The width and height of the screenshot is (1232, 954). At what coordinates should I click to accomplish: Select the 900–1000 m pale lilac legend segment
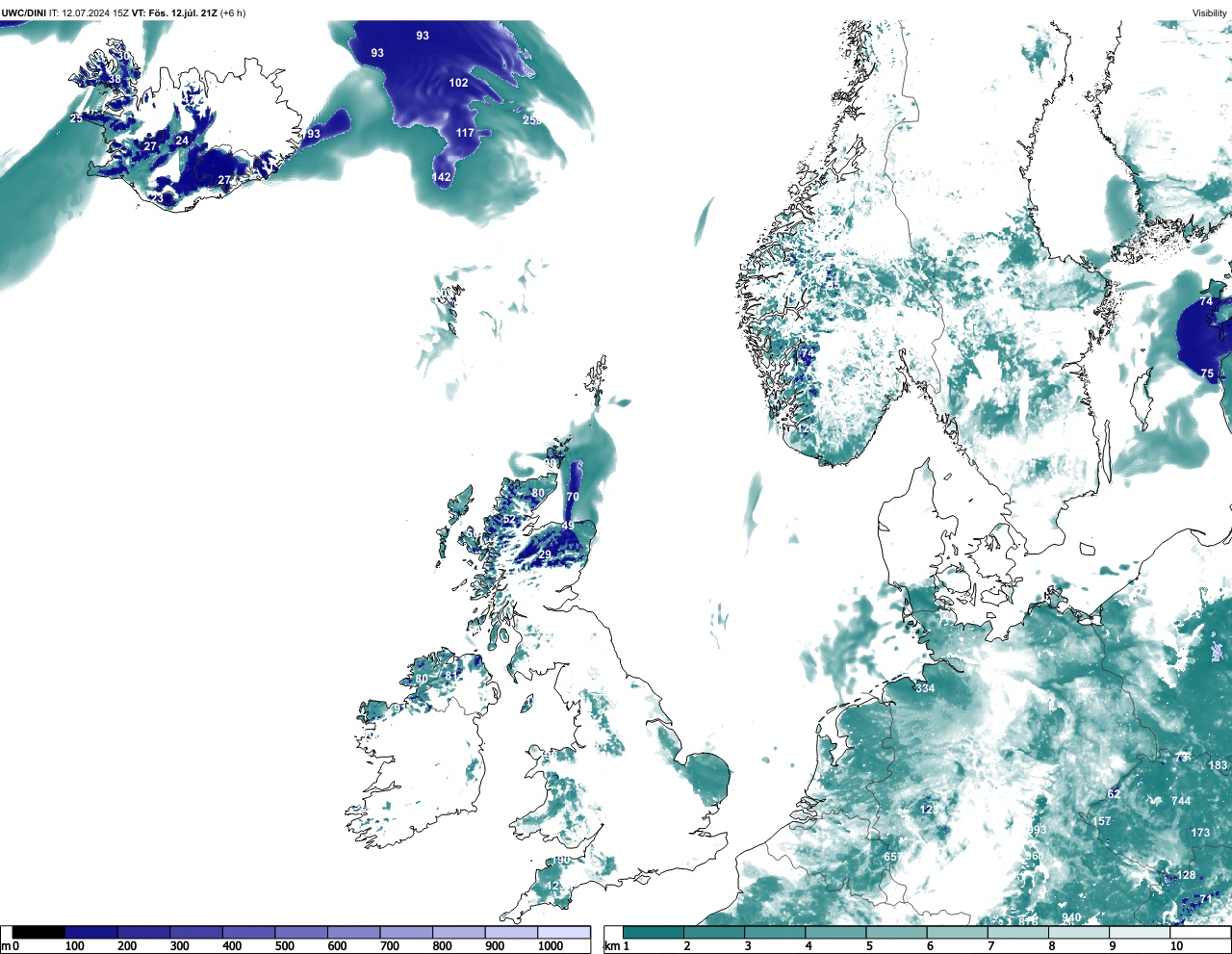pos(511,932)
